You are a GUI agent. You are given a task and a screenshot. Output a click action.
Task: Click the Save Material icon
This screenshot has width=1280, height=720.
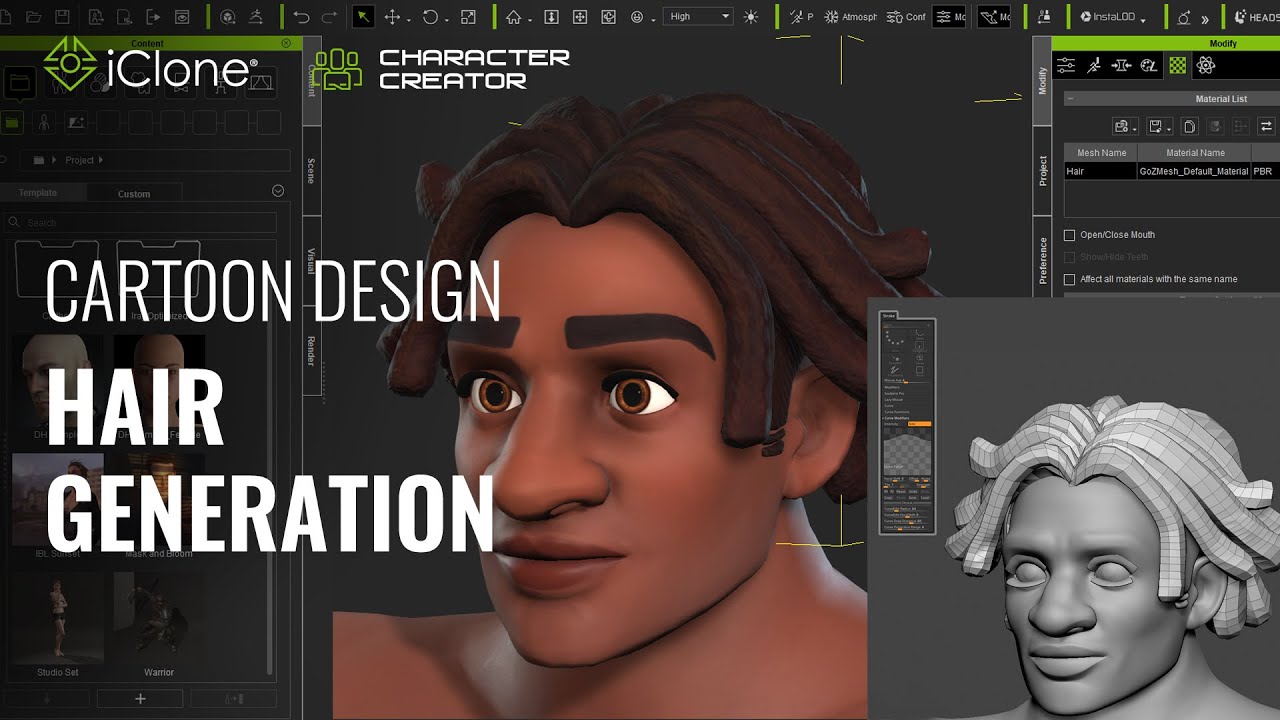[x=1155, y=126]
